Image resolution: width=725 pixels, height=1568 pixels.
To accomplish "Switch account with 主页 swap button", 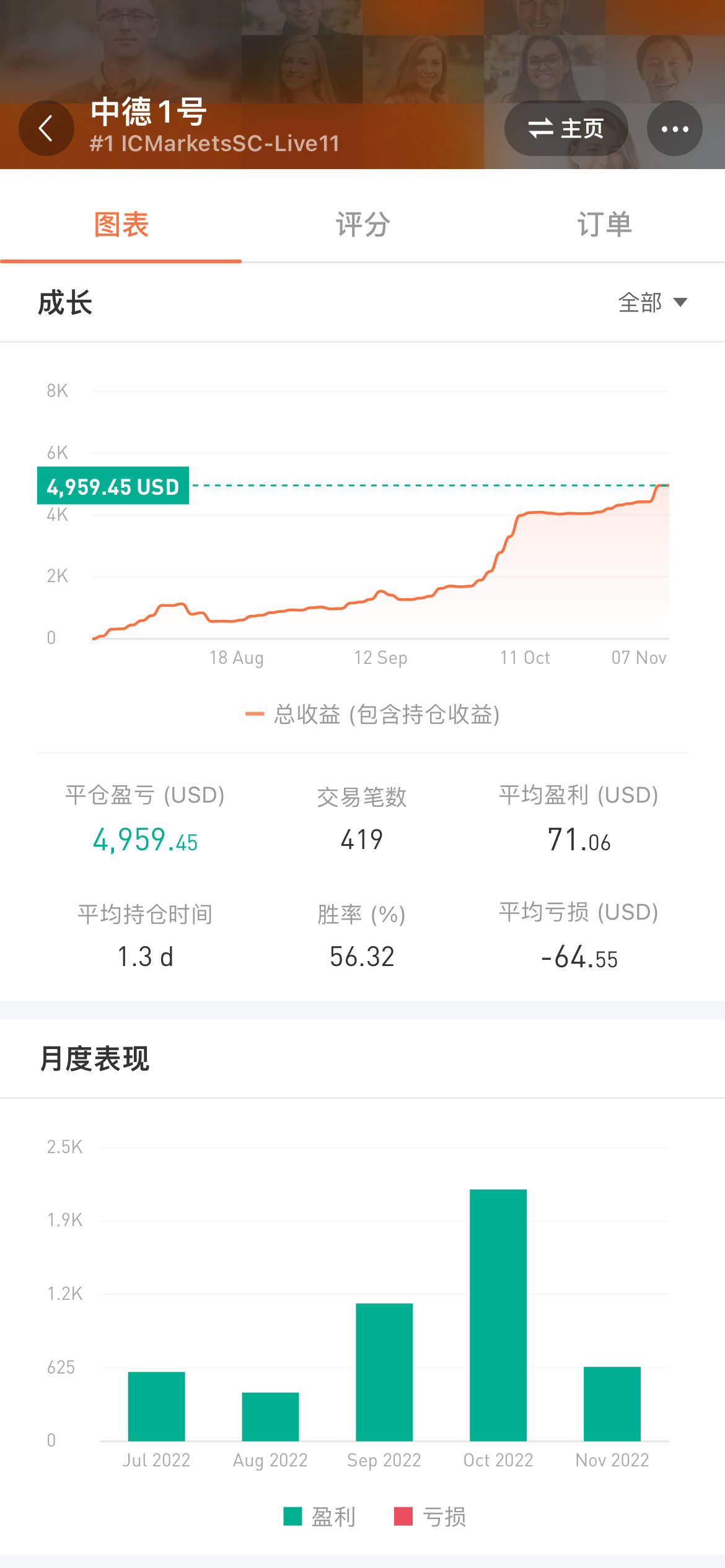I will point(566,129).
